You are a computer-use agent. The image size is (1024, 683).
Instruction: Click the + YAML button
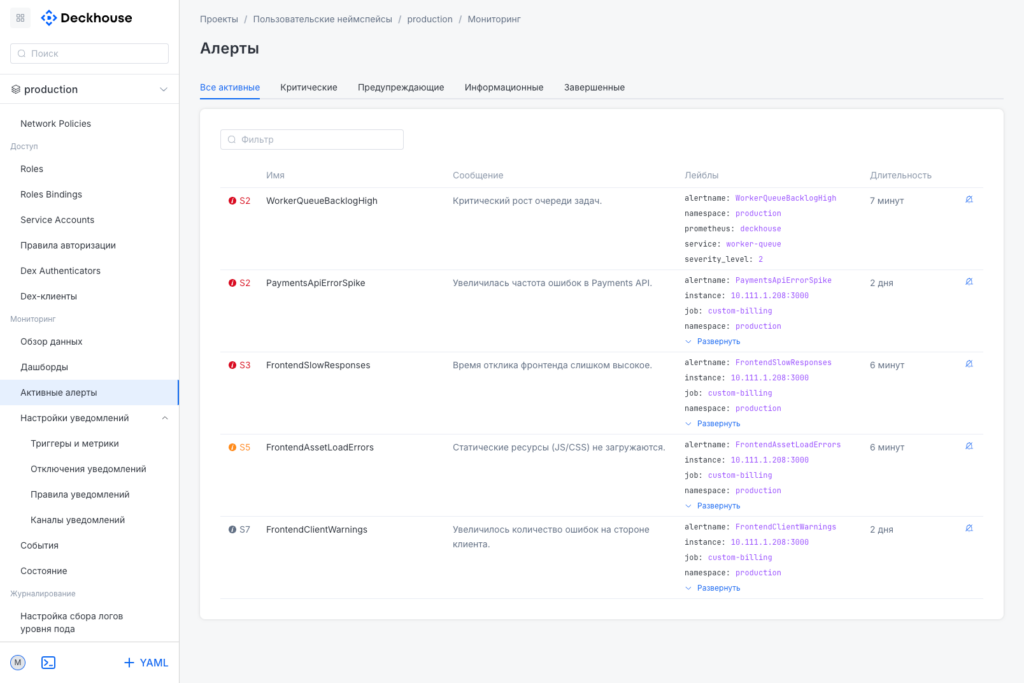coord(145,662)
